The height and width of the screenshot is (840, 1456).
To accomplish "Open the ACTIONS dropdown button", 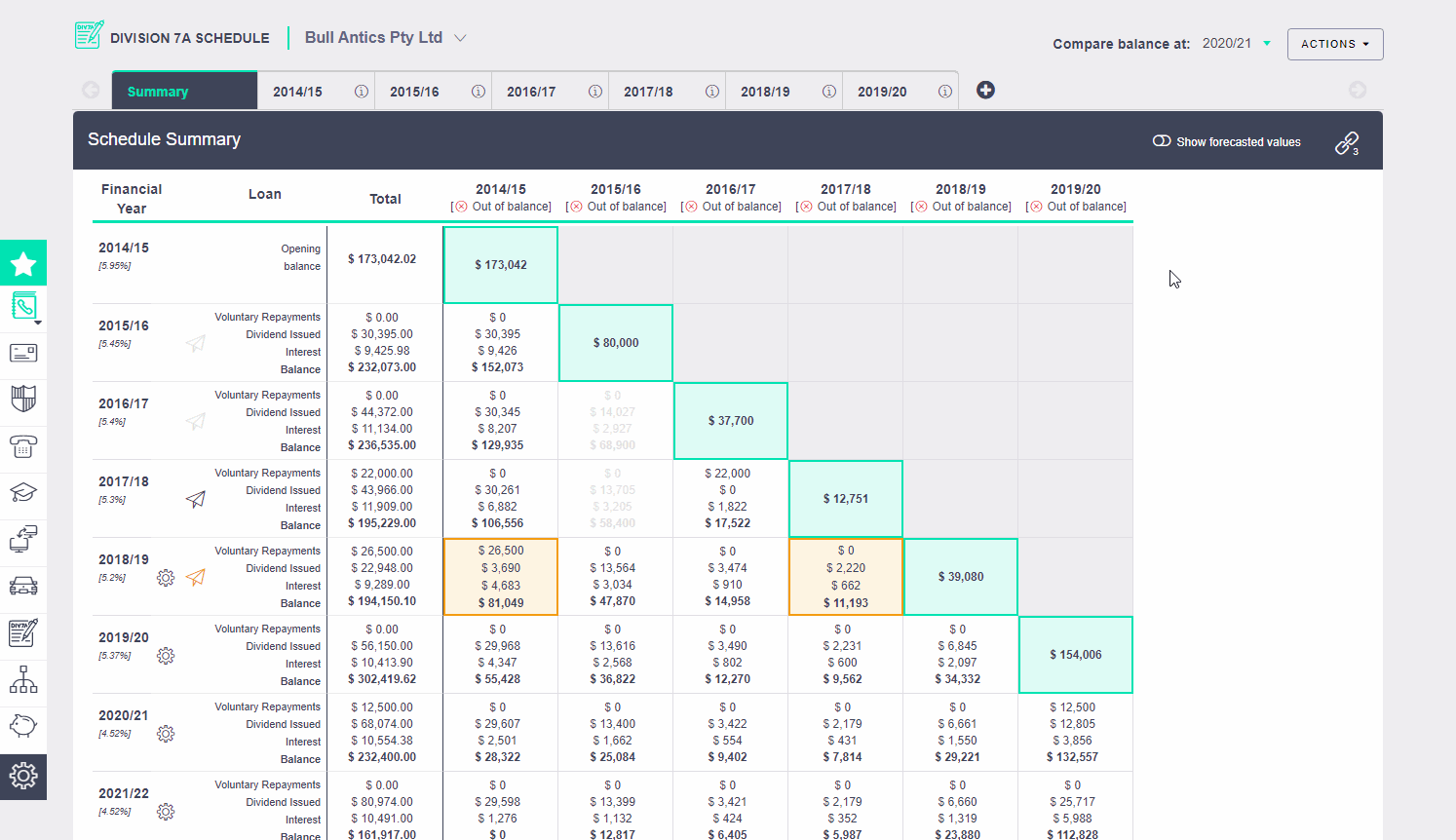I will pos(1335,44).
